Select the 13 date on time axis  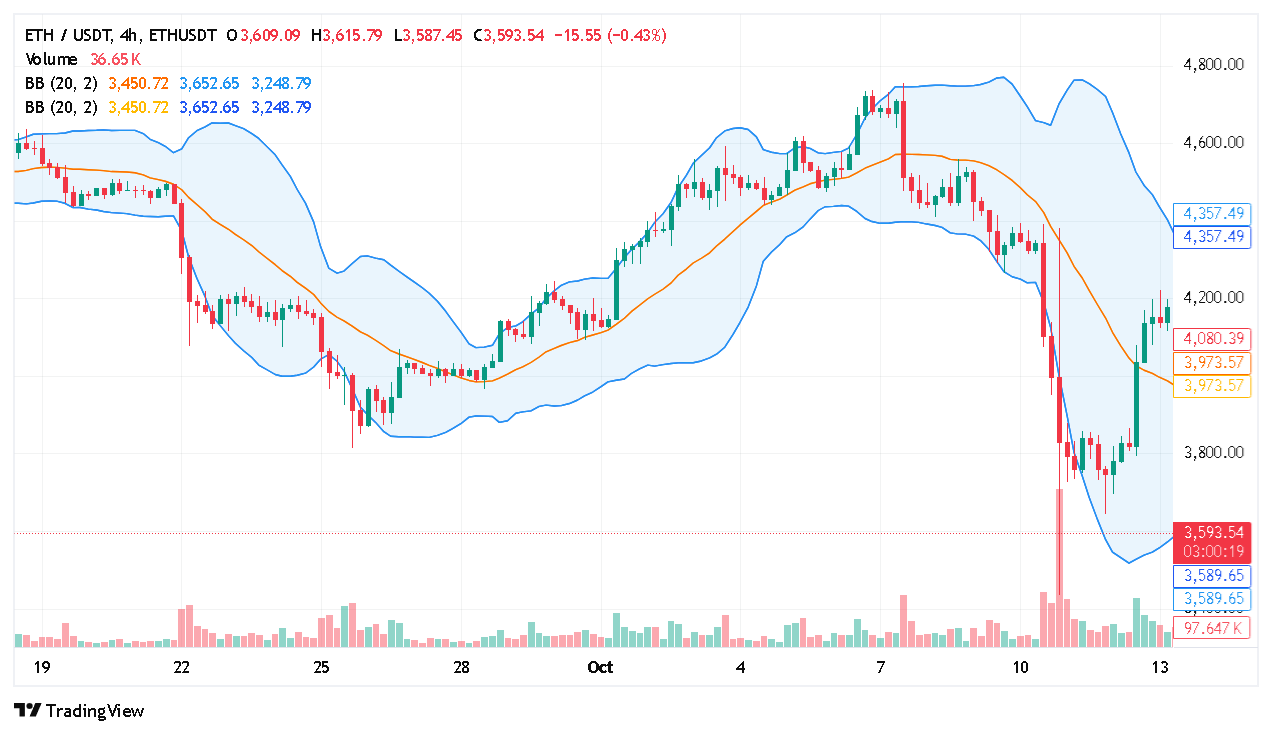tap(1160, 667)
